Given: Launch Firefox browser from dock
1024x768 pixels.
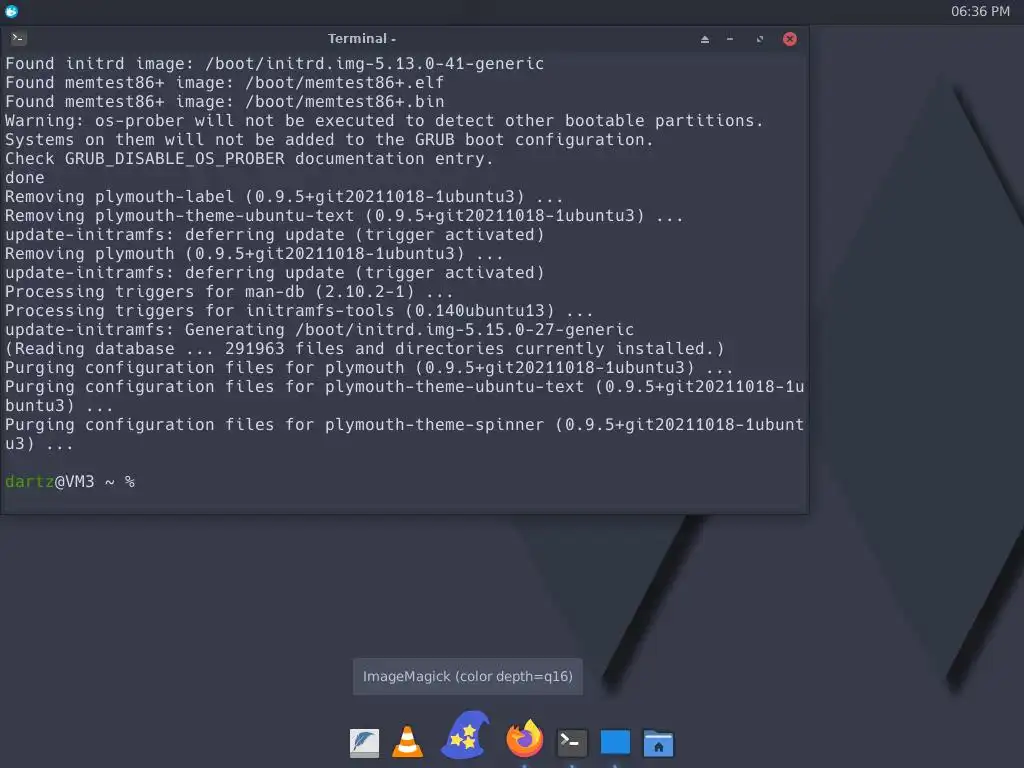Looking at the screenshot, I should click(x=524, y=738).
